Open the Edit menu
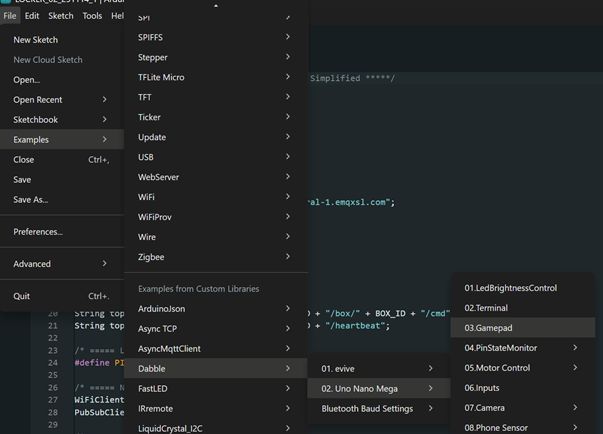This screenshot has height=434, width=603. coord(32,16)
